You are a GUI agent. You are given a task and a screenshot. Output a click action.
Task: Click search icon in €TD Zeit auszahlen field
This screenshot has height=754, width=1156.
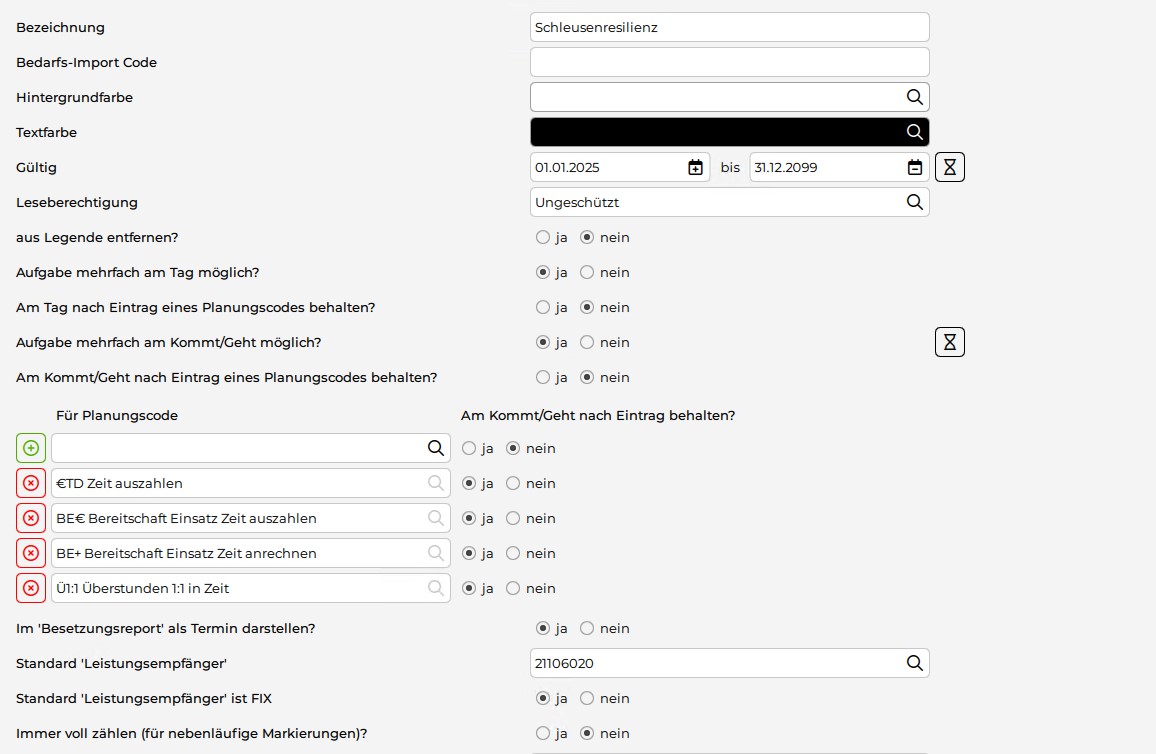[x=436, y=483]
